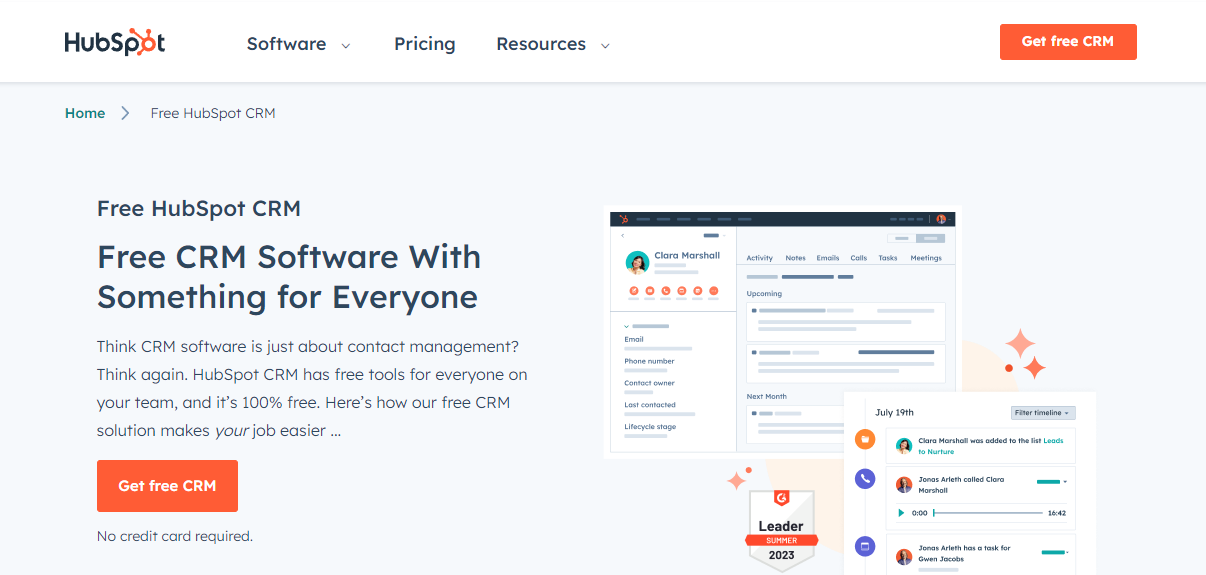Click the call recording progress slider

pyautogui.click(x=987, y=513)
